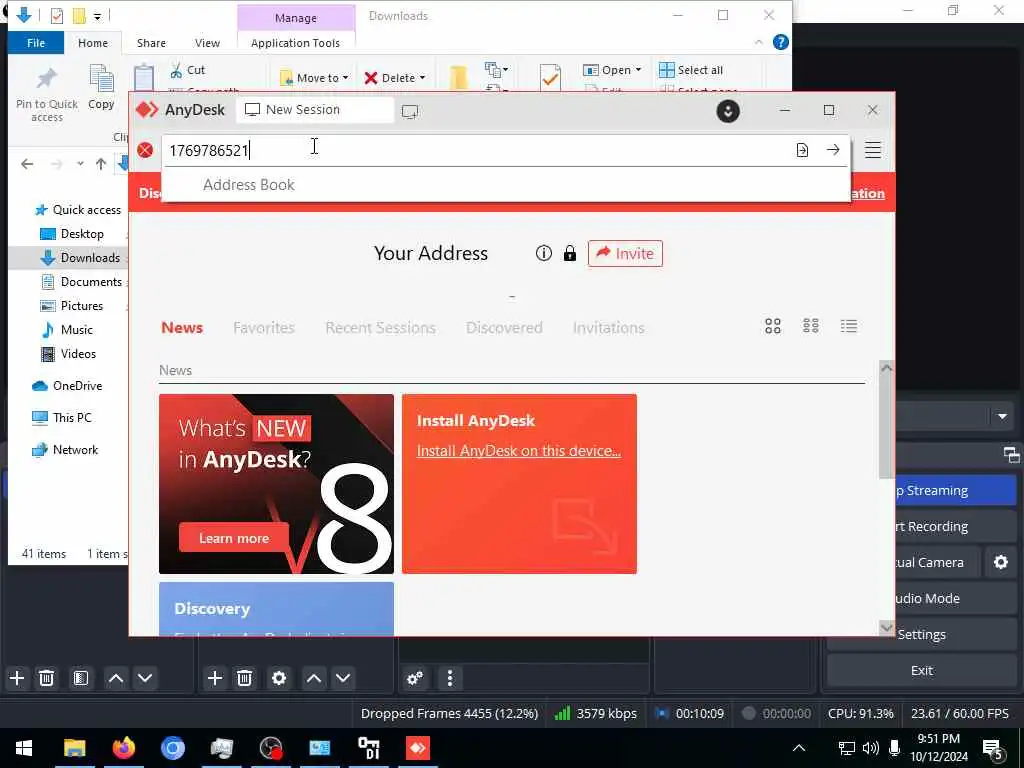Click the remote address input field
This screenshot has height=768, width=1024.
[477, 151]
